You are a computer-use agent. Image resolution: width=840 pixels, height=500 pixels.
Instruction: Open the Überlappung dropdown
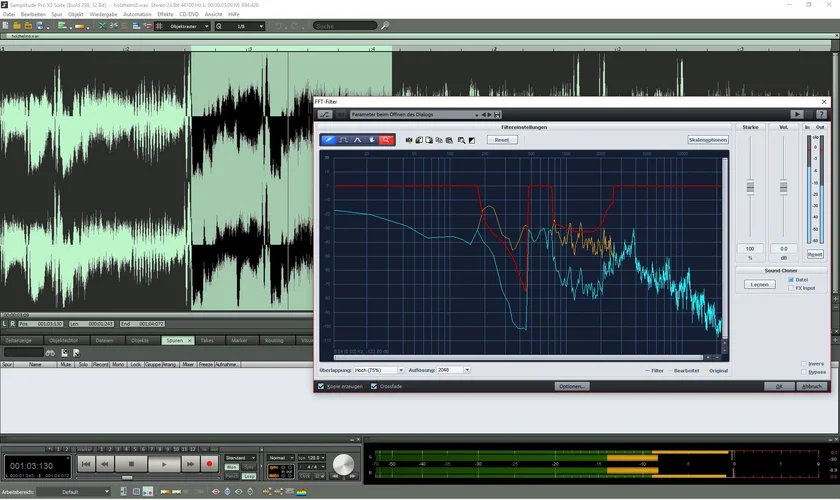[401, 370]
